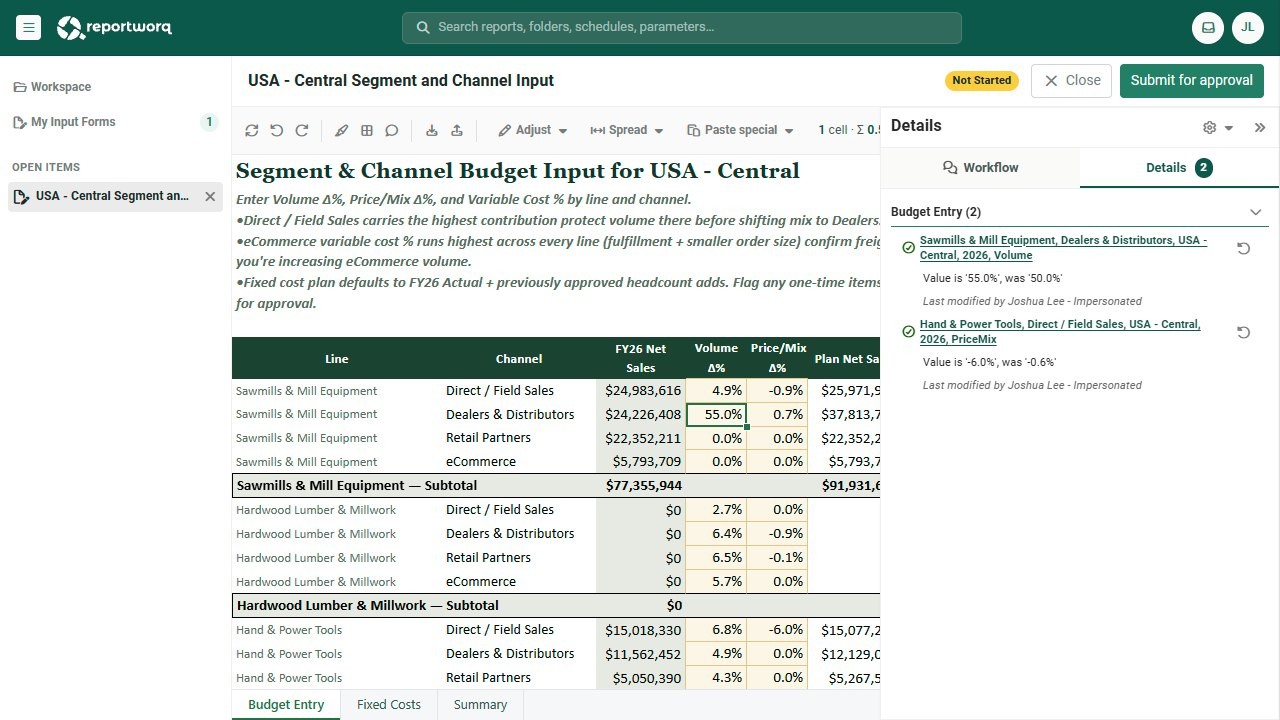Select Sawmills Direct / Field Sales 4.9% Volume cell
Screen dimensions: 1280x720
click(x=716, y=391)
